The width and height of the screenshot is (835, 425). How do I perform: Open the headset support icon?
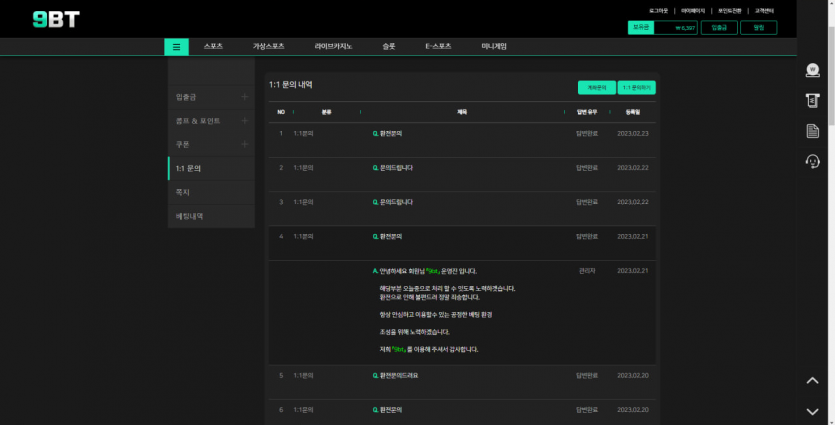coord(812,162)
